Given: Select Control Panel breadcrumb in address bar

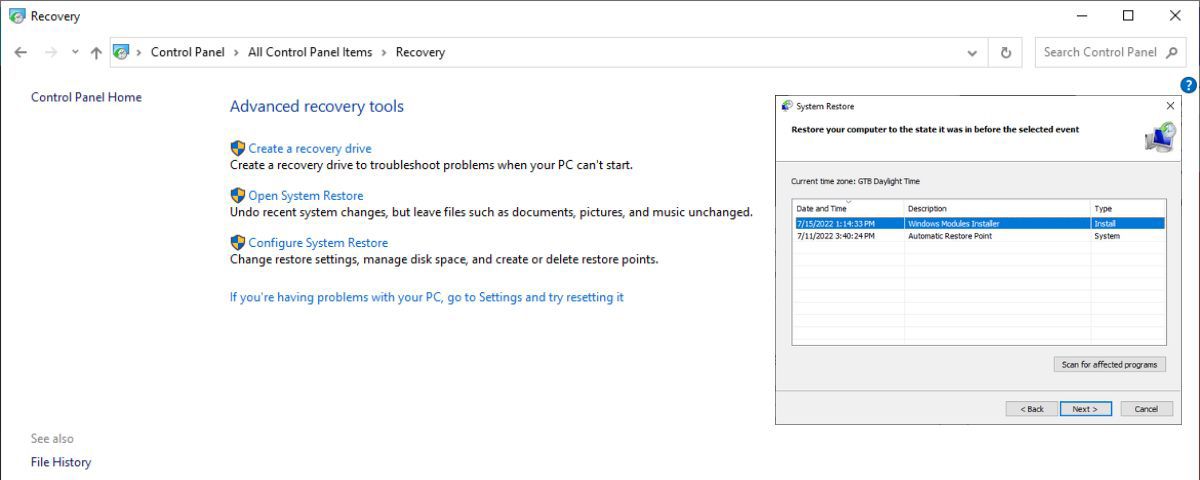Looking at the screenshot, I should click(187, 52).
